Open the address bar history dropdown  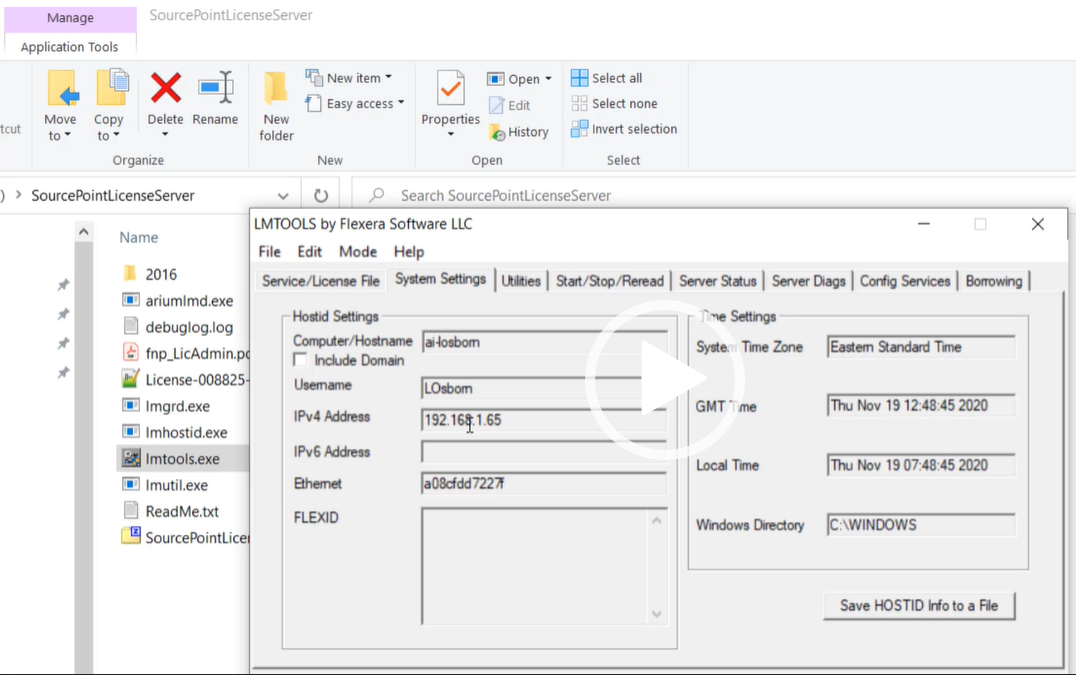click(x=283, y=196)
